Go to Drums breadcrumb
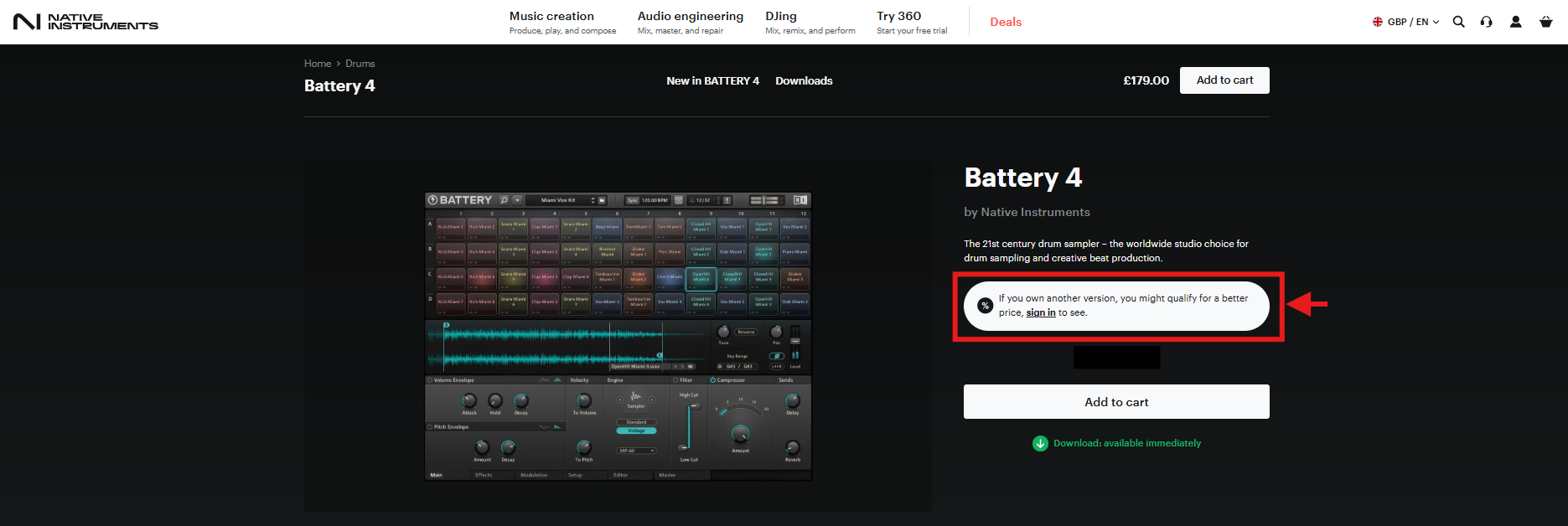The image size is (1568, 526). pyautogui.click(x=360, y=64)
